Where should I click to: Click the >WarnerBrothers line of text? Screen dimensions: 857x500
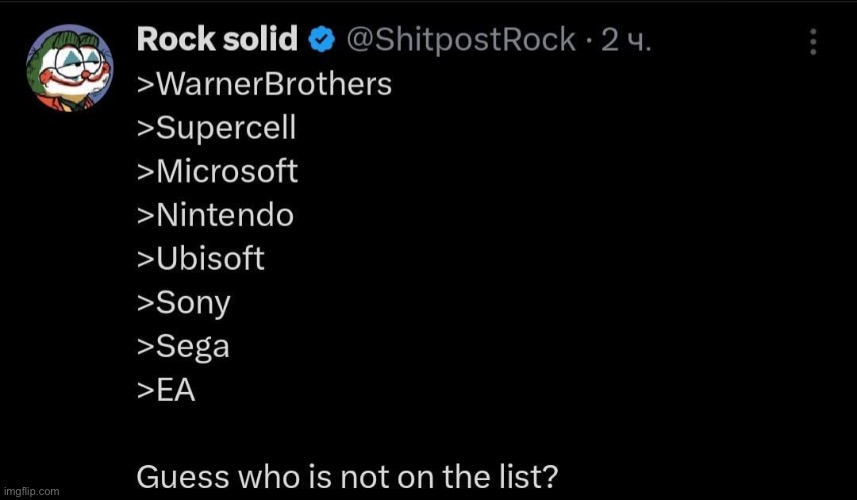(x=264, y=84)
